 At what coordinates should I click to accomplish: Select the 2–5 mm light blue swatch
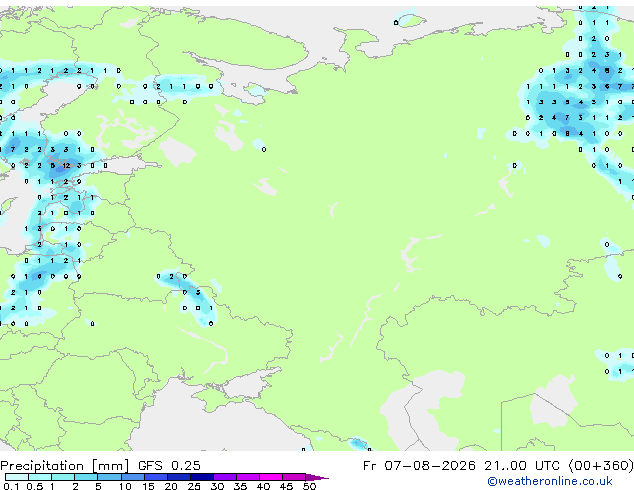pyautogui.click(x=86, y=477)
